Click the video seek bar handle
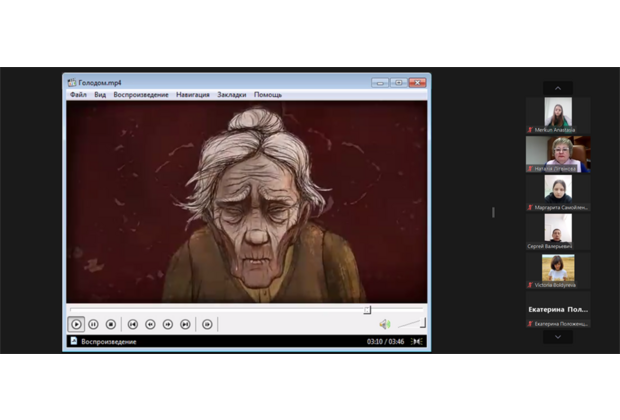The image size is (620, 420). pyautogui.click(x=367, y=310)
